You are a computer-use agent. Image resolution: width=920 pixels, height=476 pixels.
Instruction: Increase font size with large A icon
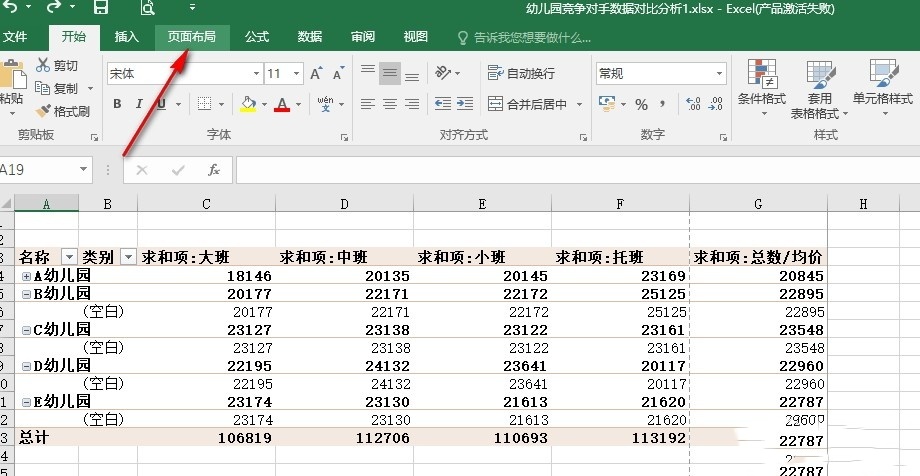316,74
